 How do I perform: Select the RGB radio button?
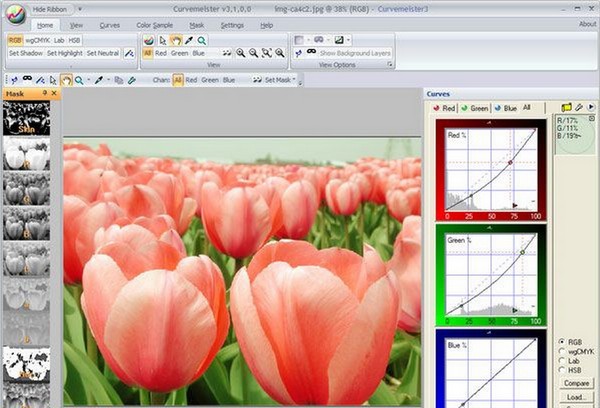pos(562,341)
